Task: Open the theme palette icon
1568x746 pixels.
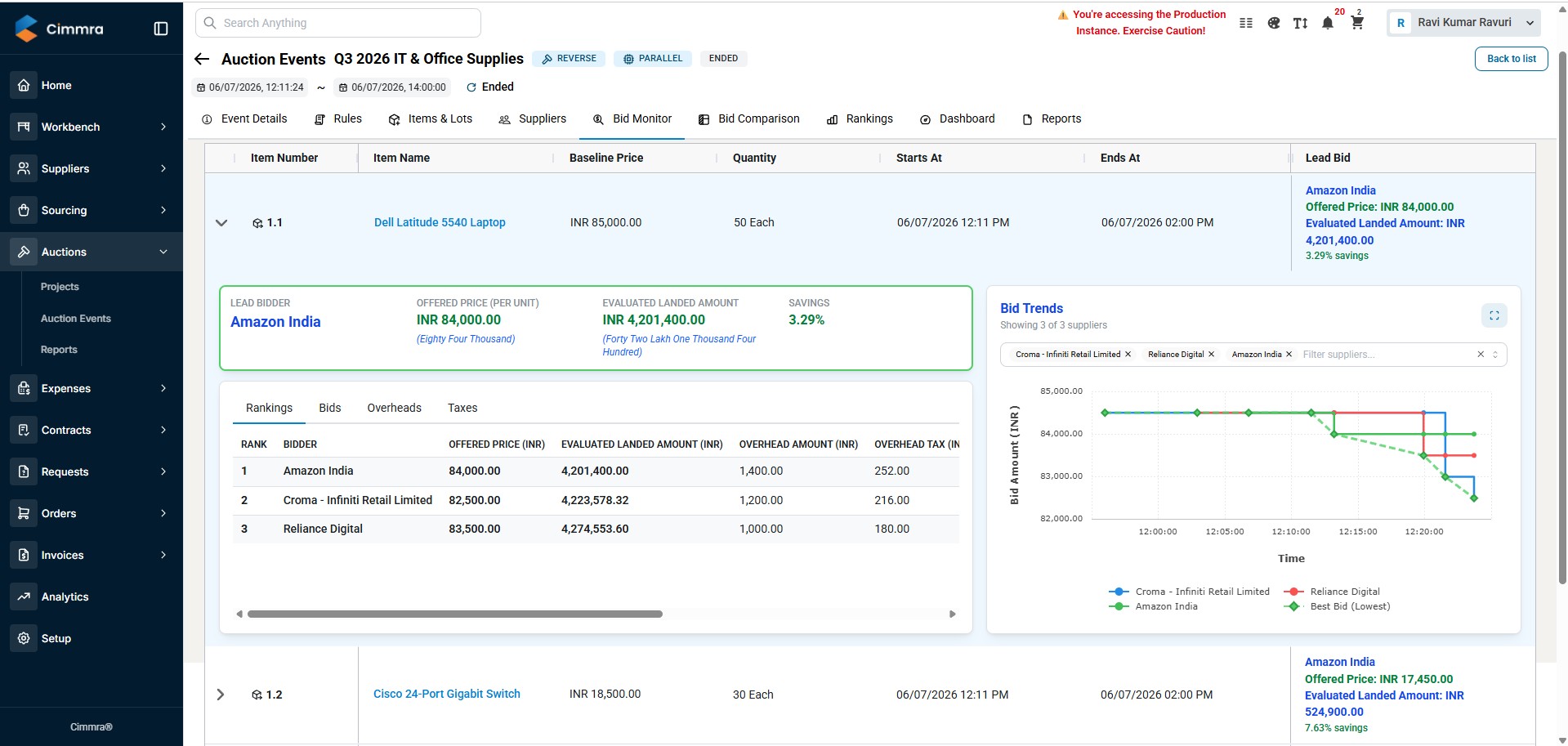Action: [1274, 23]
